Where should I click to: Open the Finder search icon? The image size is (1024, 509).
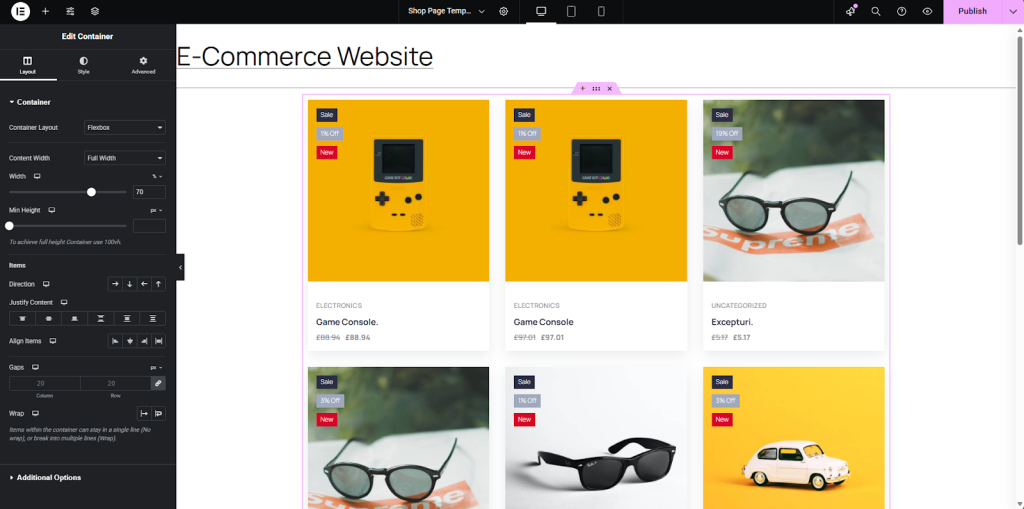(x=876, y=11)
